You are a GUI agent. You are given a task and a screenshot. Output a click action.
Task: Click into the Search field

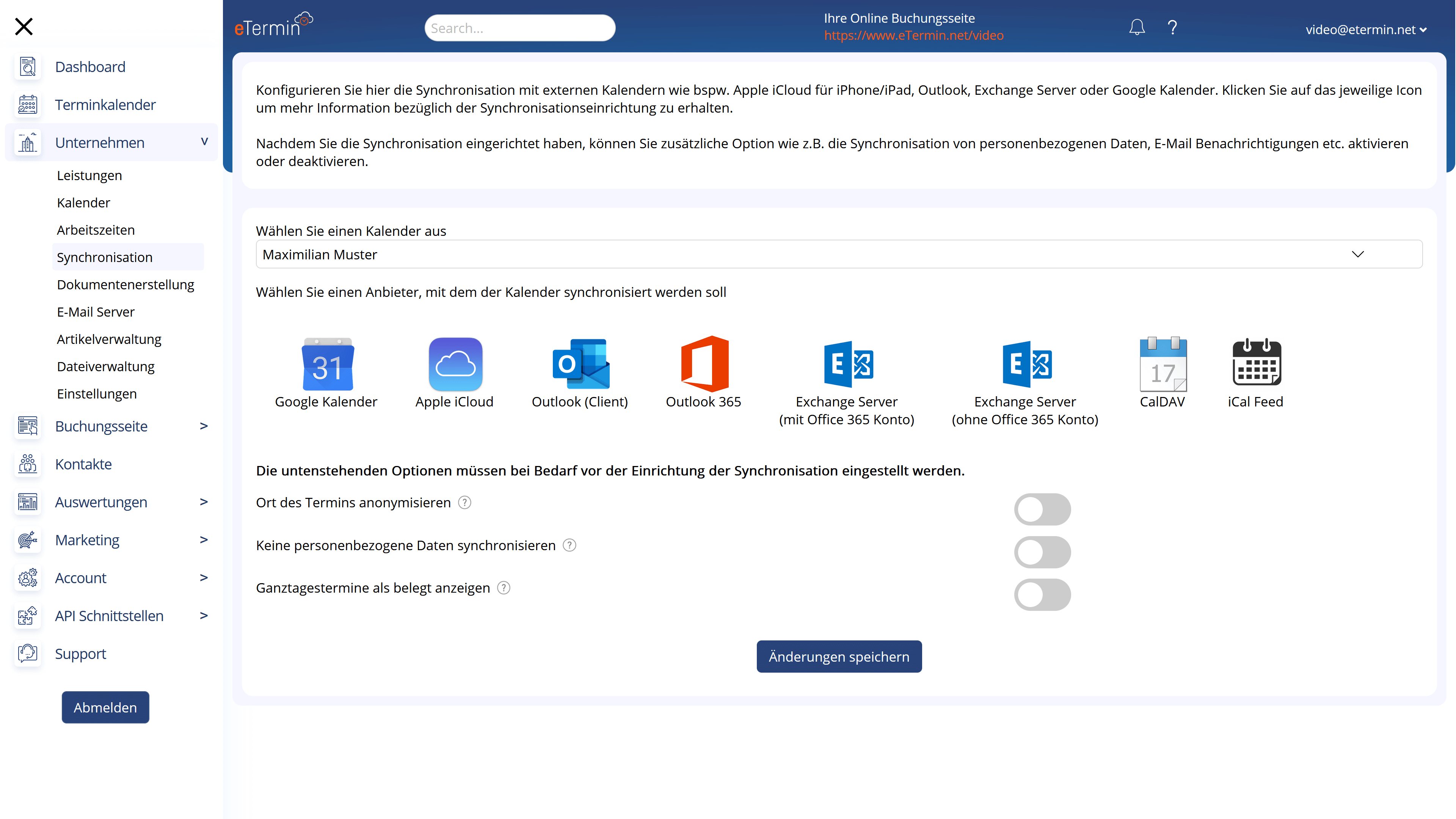point(519,28)
